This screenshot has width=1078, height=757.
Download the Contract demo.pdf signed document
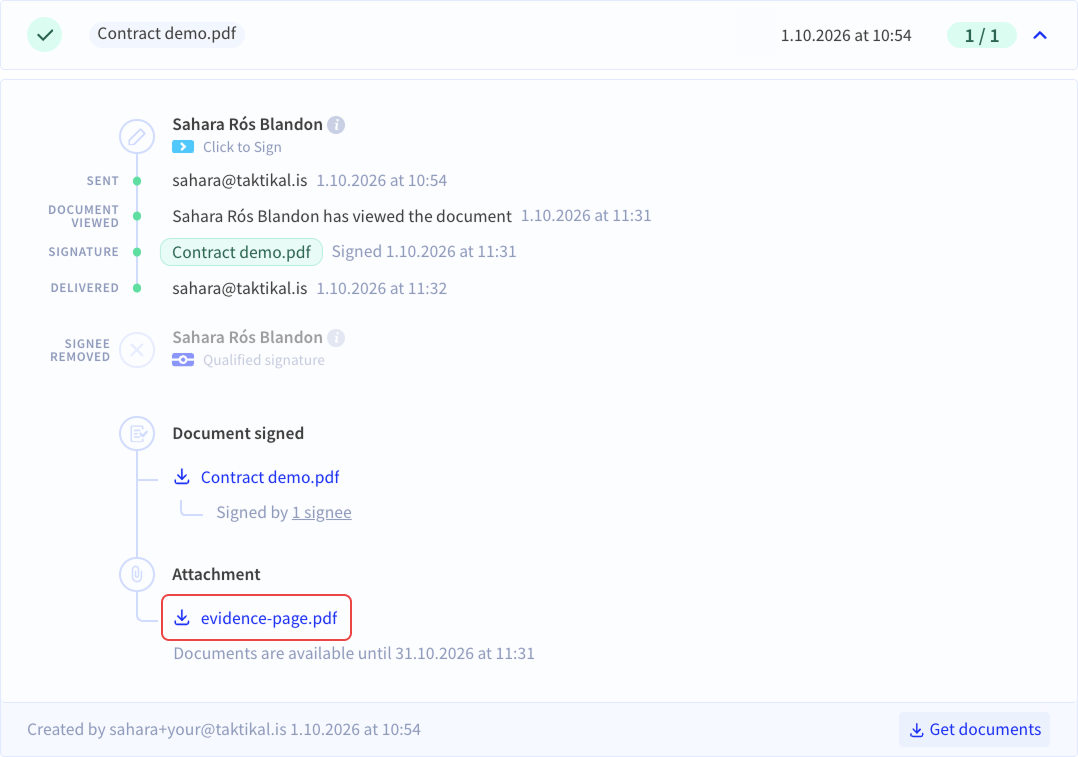pyautogui.click(x=270, y=477)
